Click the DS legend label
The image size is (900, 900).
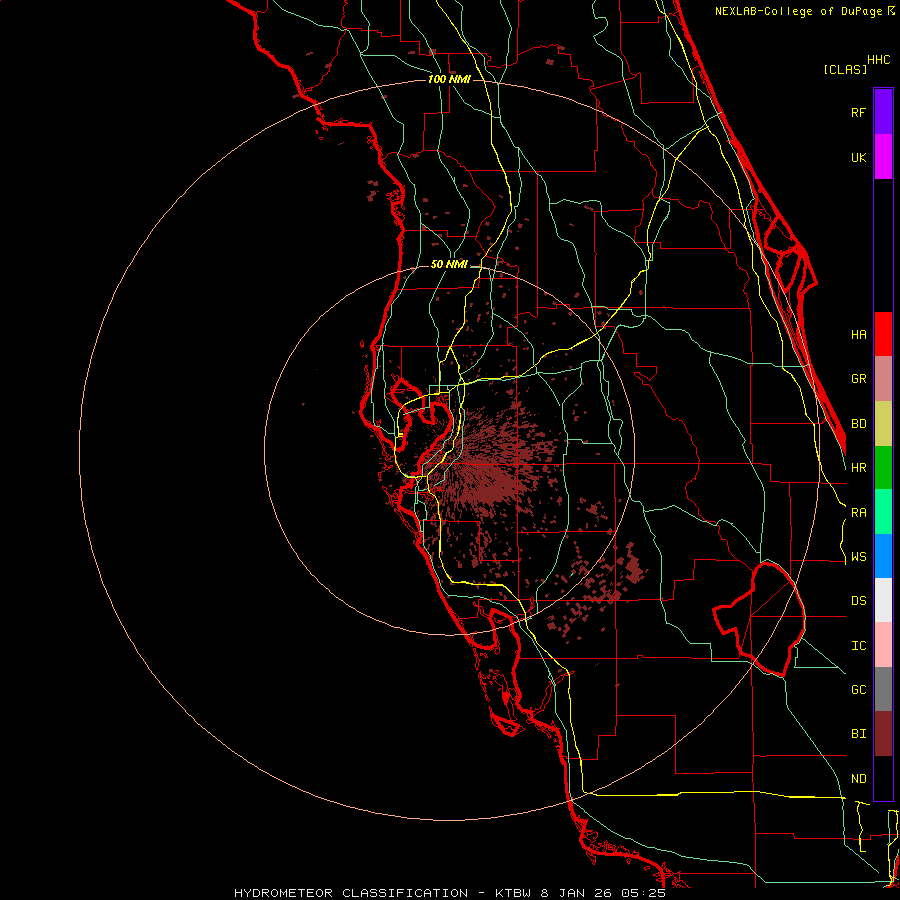858,601
